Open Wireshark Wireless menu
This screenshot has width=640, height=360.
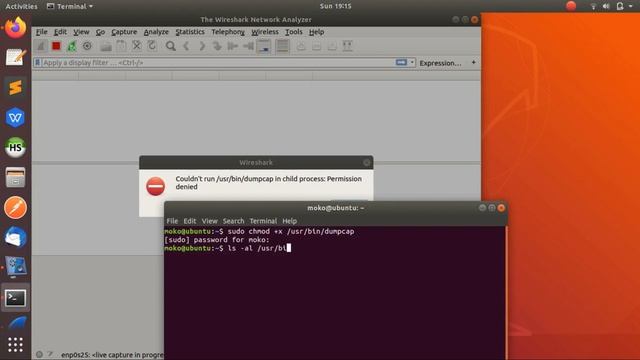click(264, 32)
